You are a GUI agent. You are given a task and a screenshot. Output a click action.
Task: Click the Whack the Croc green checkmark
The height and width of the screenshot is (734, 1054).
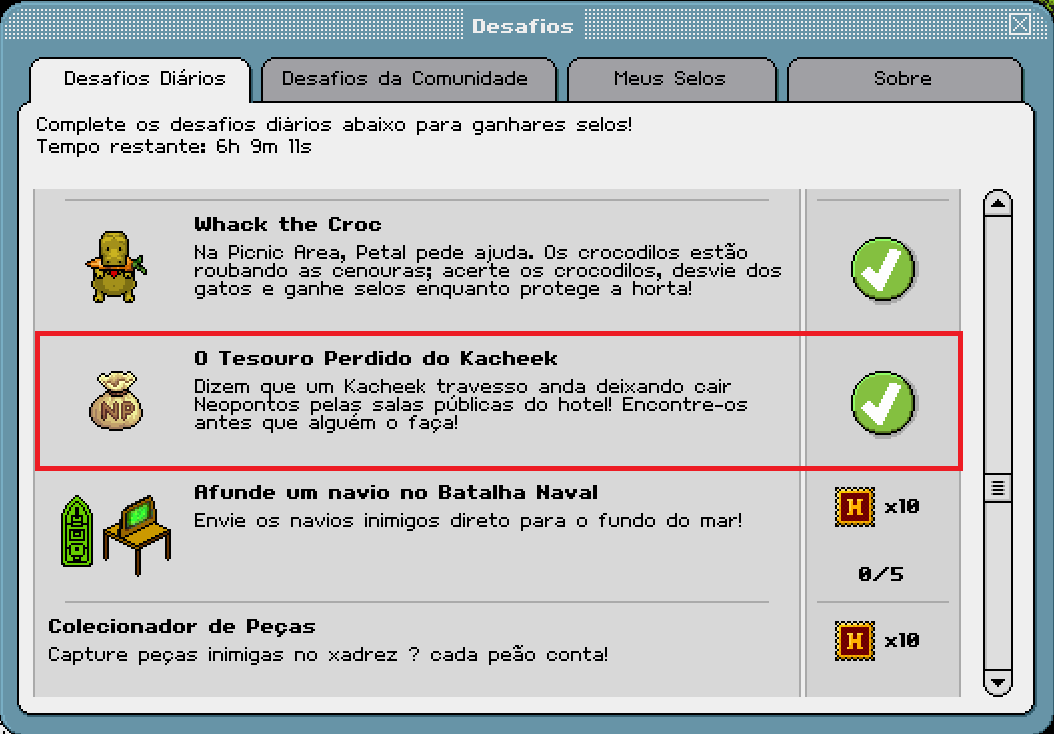coord(883,269)
